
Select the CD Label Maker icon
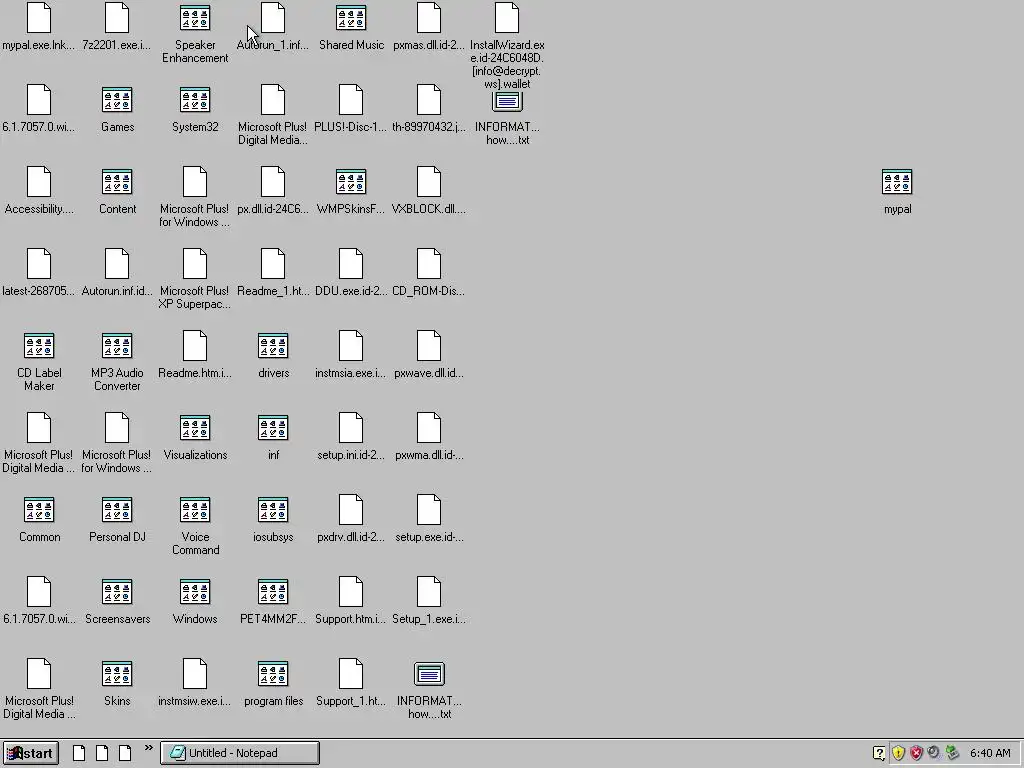coord(39,345)
